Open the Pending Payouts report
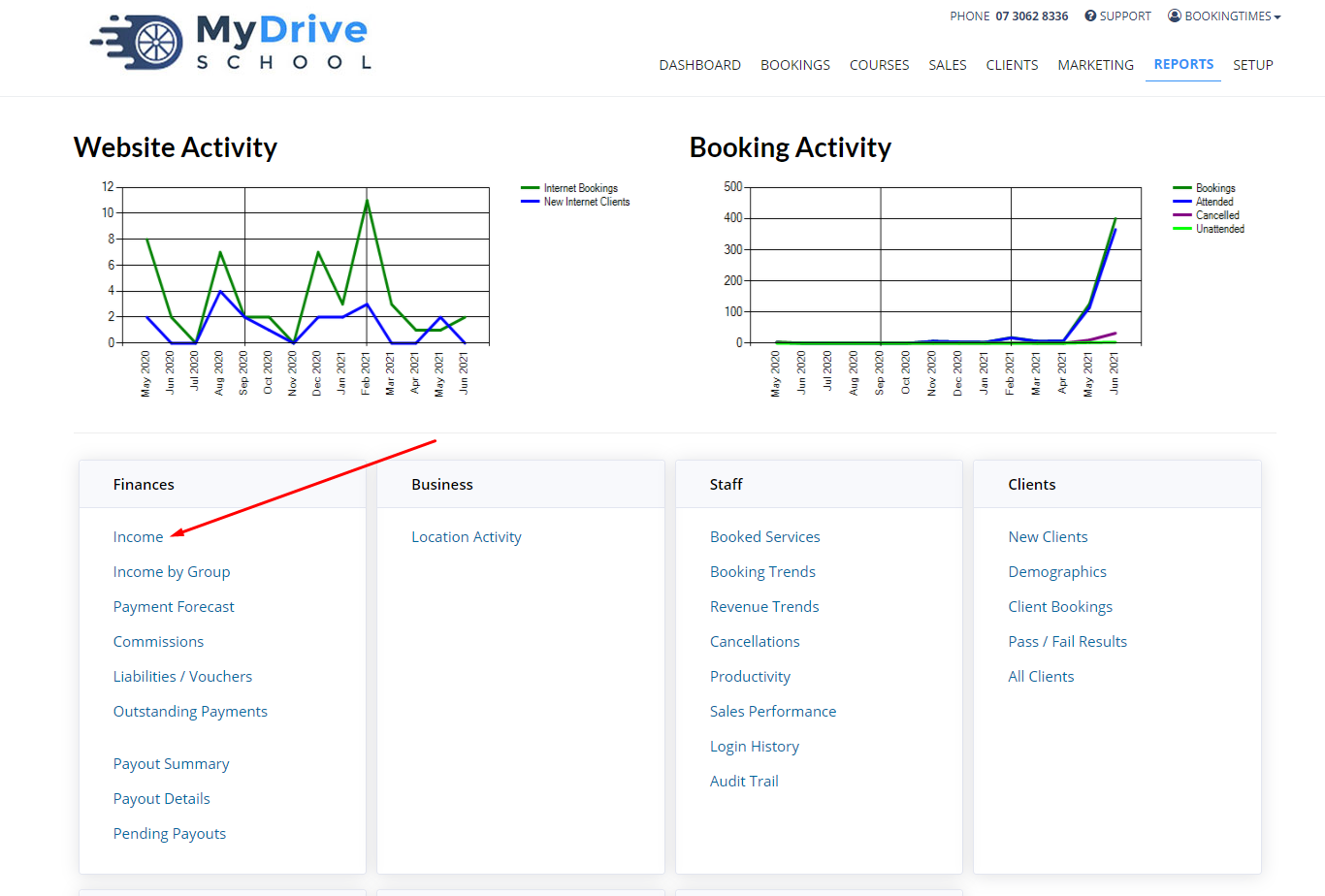This screenshot has width=1325, height=896. pos(169,834)
